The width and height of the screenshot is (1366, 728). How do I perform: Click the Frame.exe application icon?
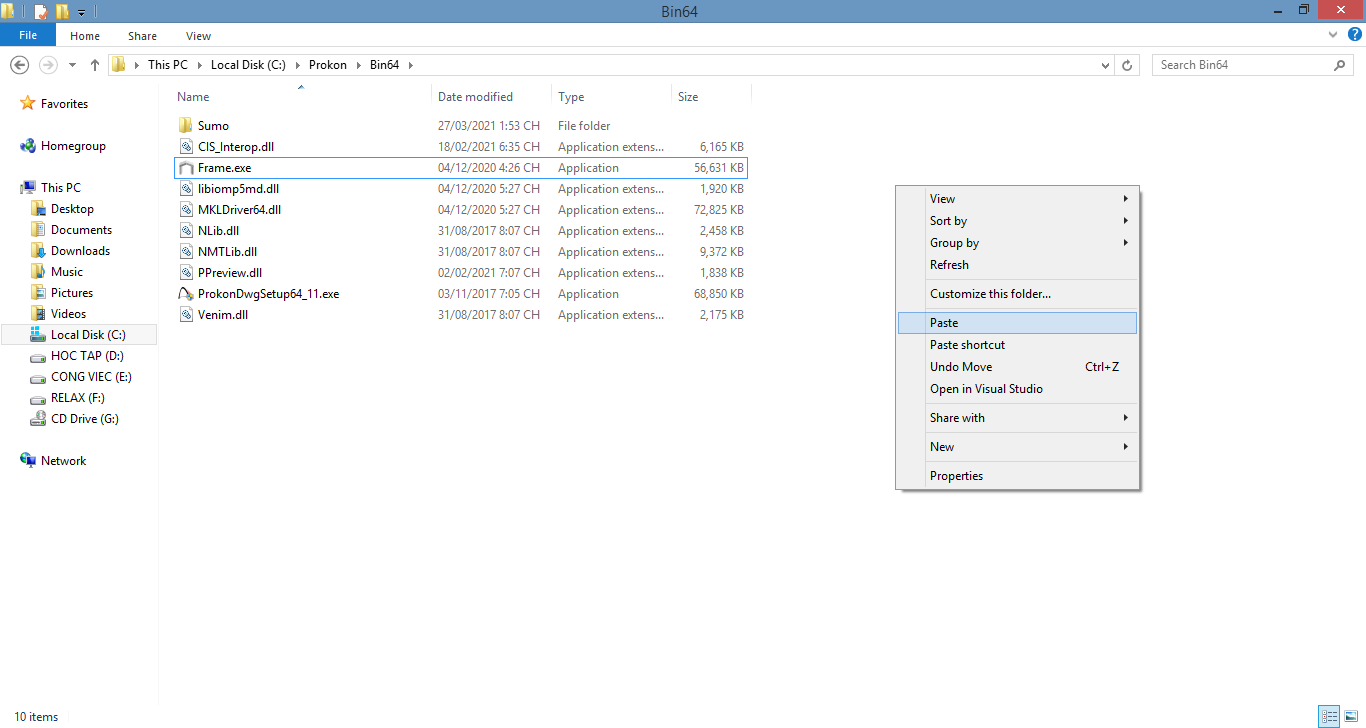185,168
